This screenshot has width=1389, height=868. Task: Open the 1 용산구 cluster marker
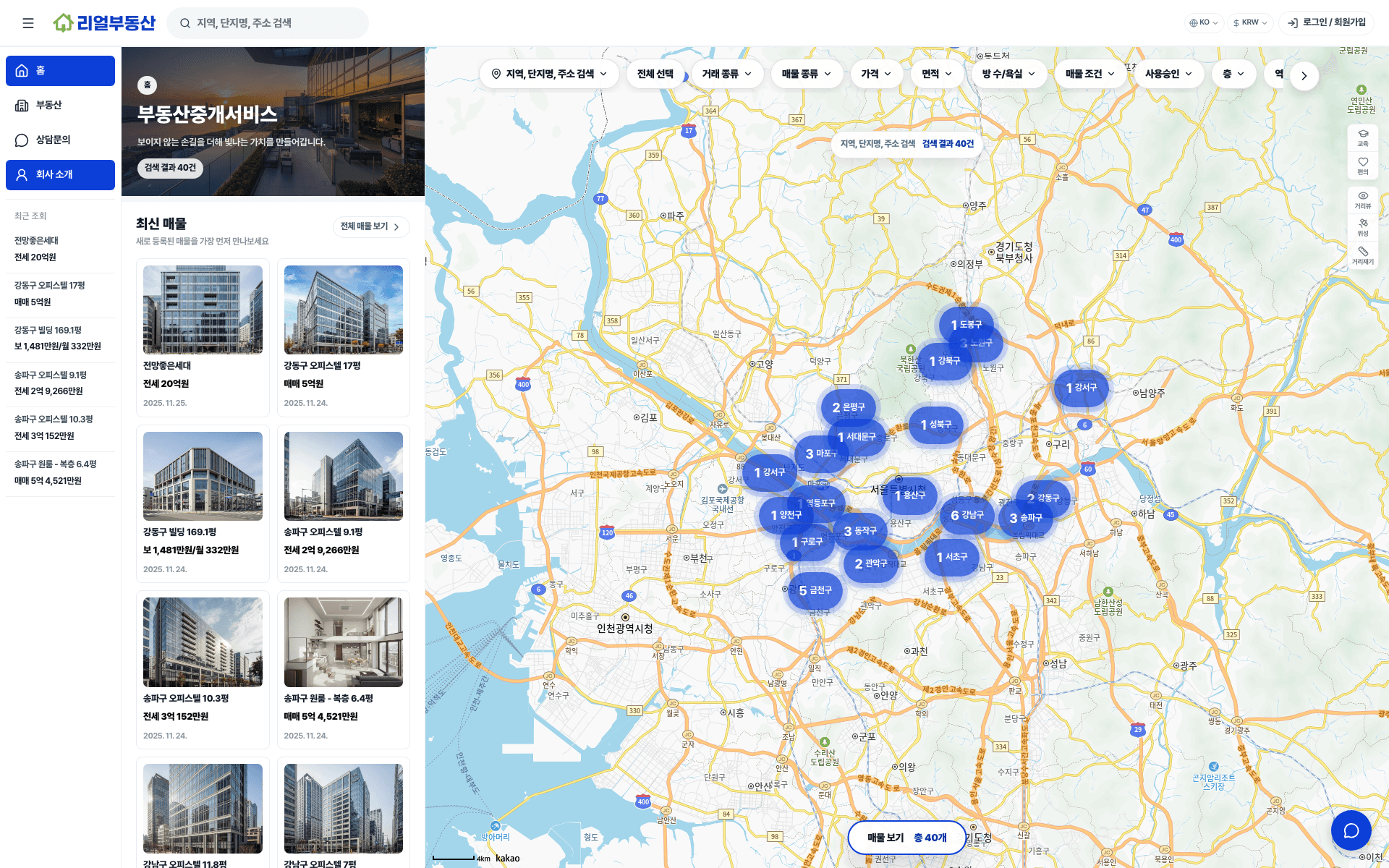click(910, 495)
